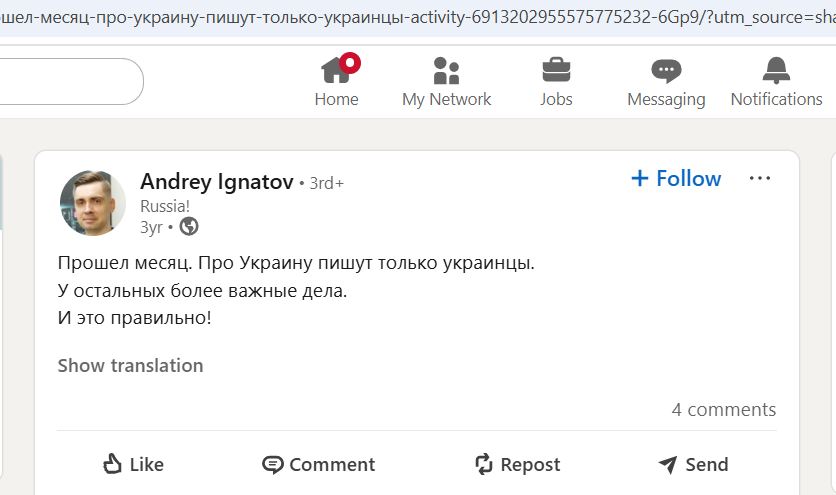Repost this post

tap(517, 464)
